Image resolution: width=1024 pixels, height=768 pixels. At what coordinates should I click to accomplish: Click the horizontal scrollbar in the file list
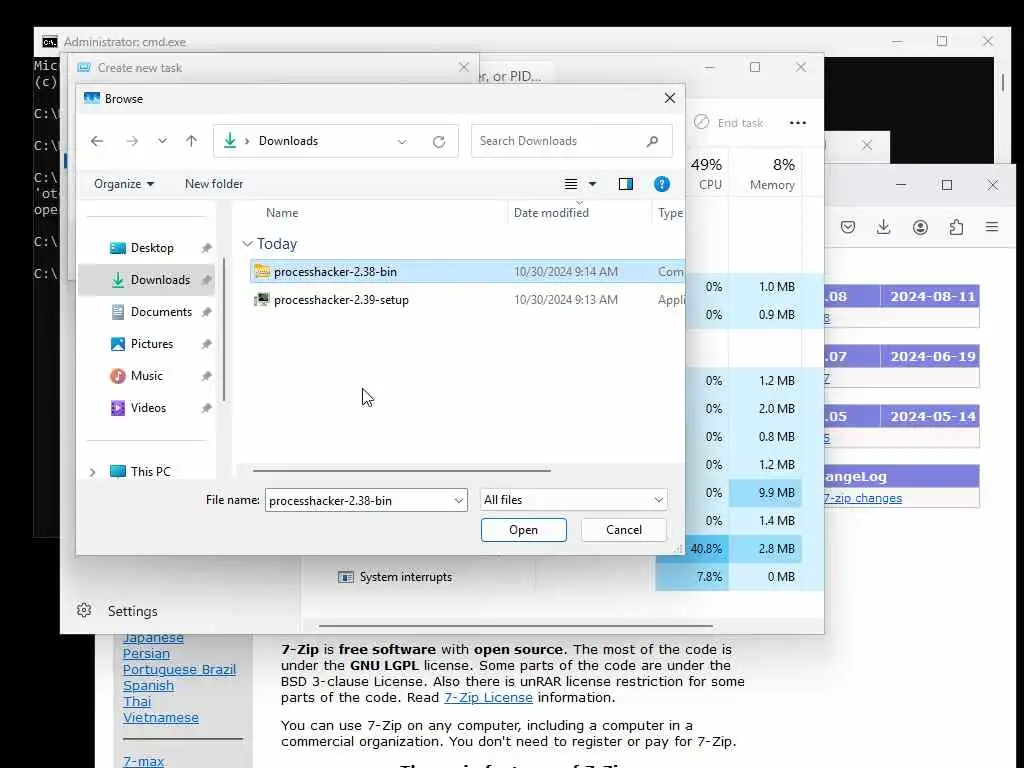pos(402,470)
